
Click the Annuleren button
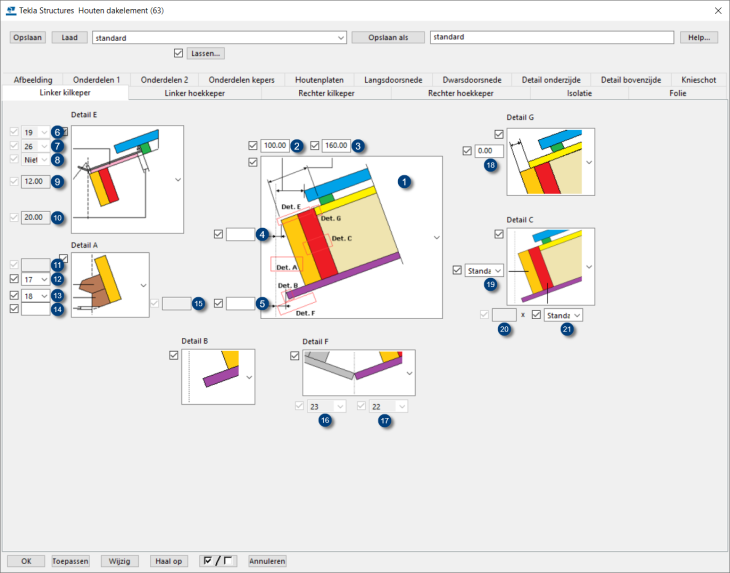[x=267, y=561]
